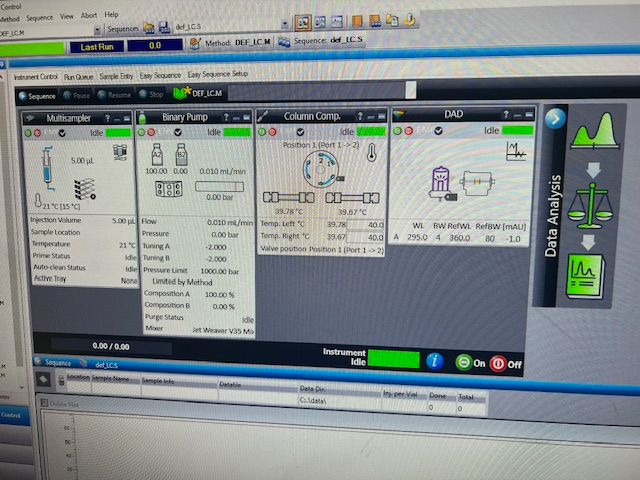Toggle Multisampler panel details with rightmost header button
Image resolution: width=640 pixels, height=480 pixels.
pos(127,119)
